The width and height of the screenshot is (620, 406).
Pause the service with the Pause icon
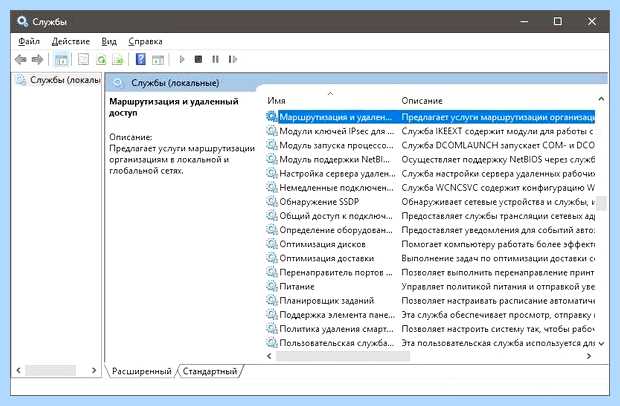tap(215, 59)
